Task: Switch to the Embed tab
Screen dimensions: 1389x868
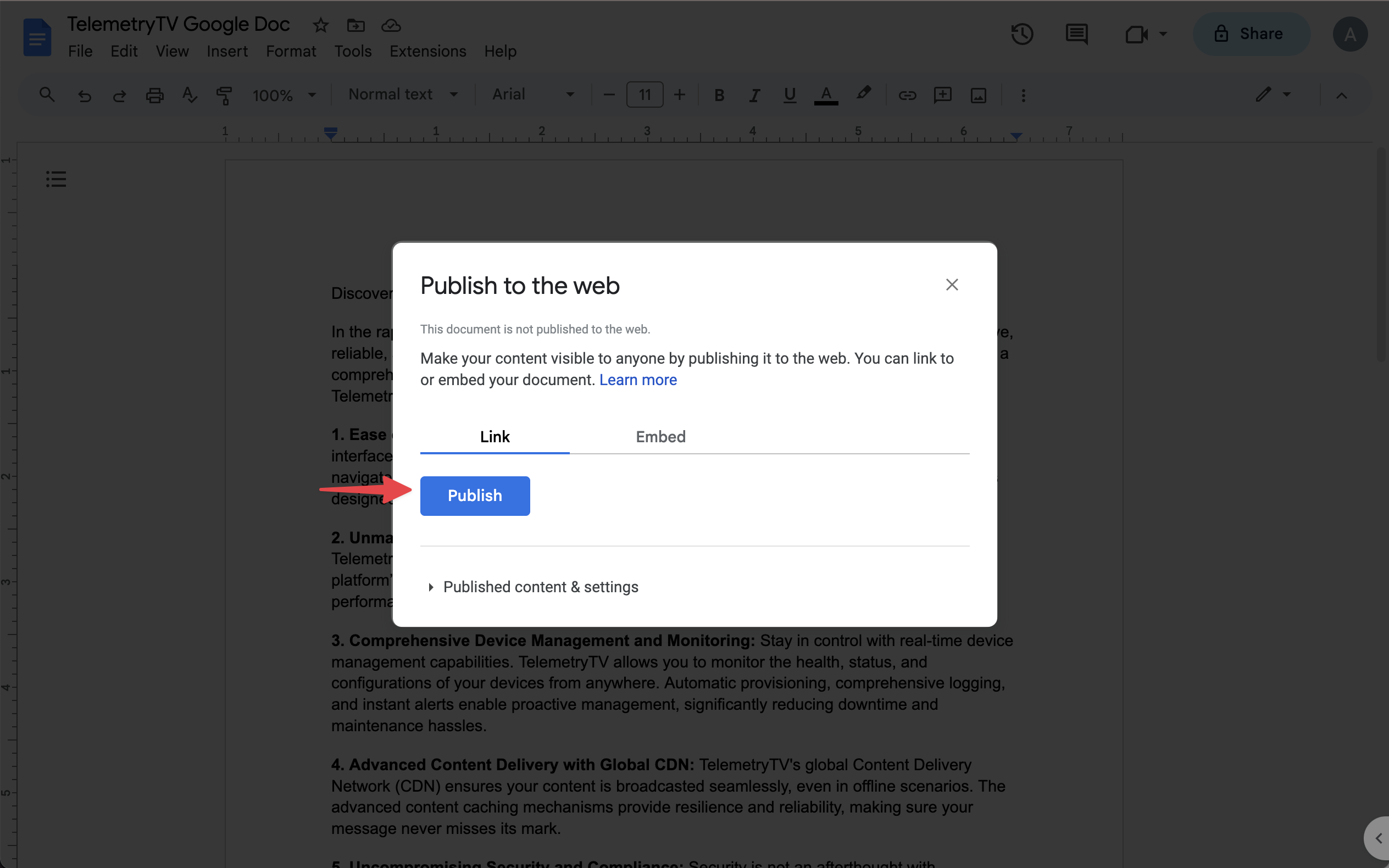Action: click(660, 437)
